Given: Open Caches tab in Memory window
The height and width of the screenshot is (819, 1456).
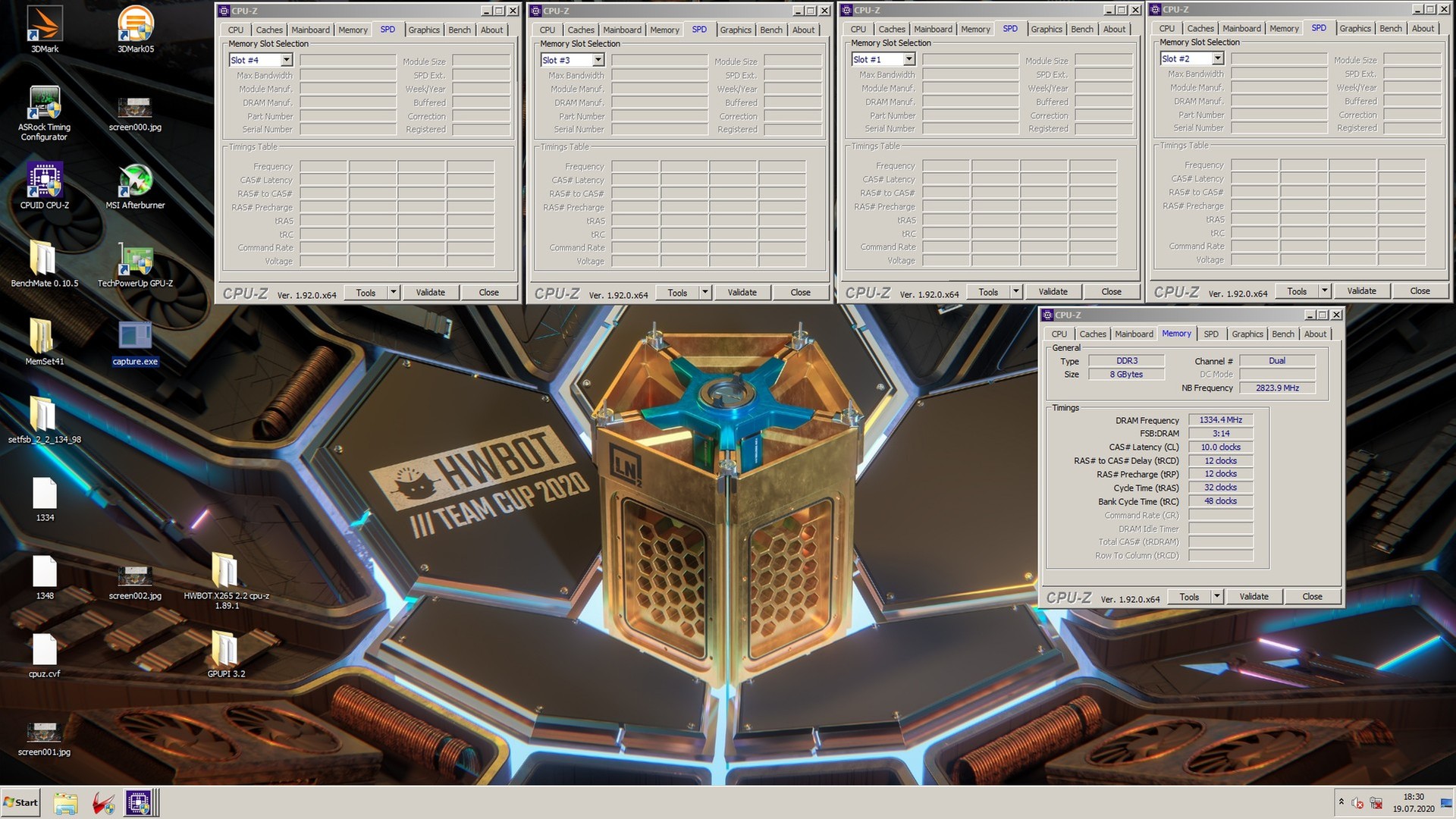Looking at the screenshot, I should point(1093,334).
